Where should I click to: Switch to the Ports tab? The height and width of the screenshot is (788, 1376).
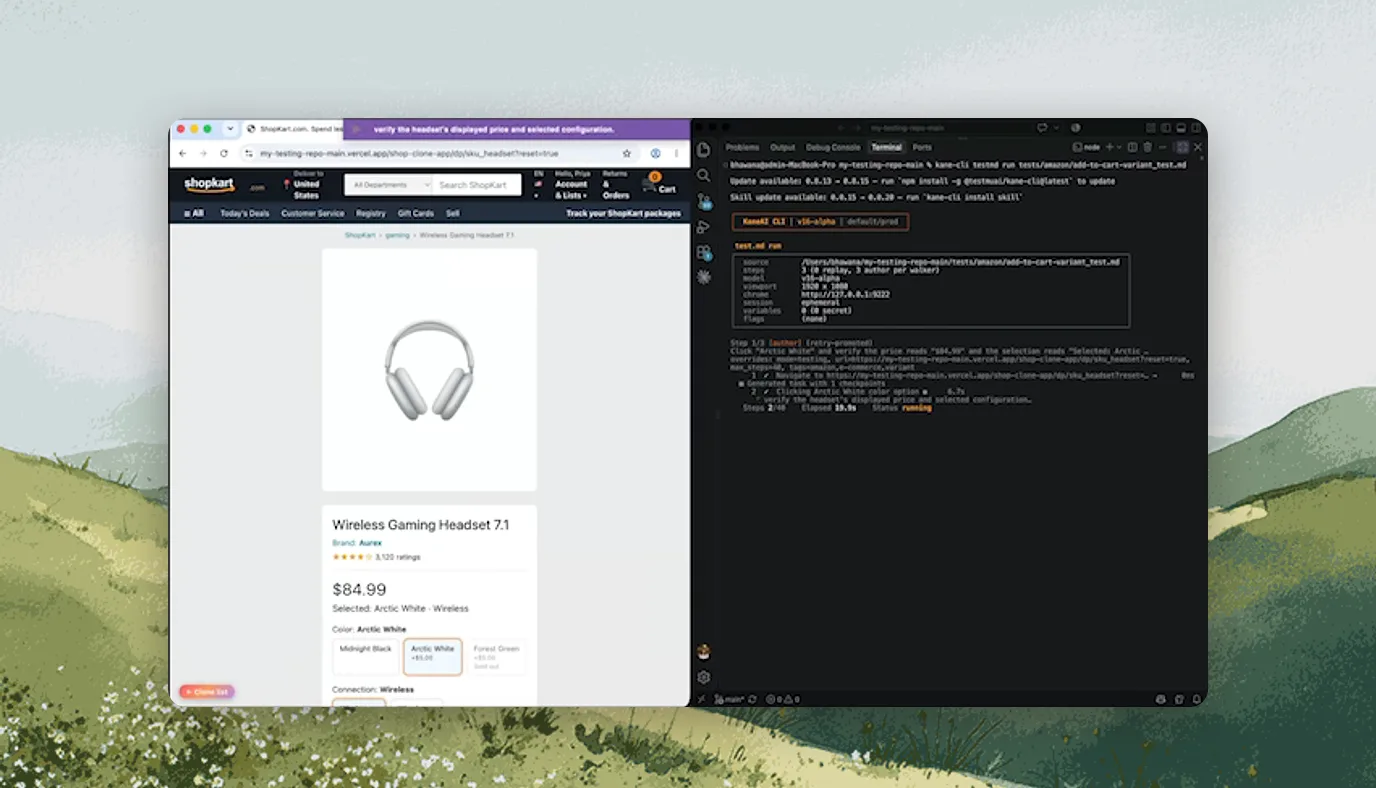(x=922, y=147)
